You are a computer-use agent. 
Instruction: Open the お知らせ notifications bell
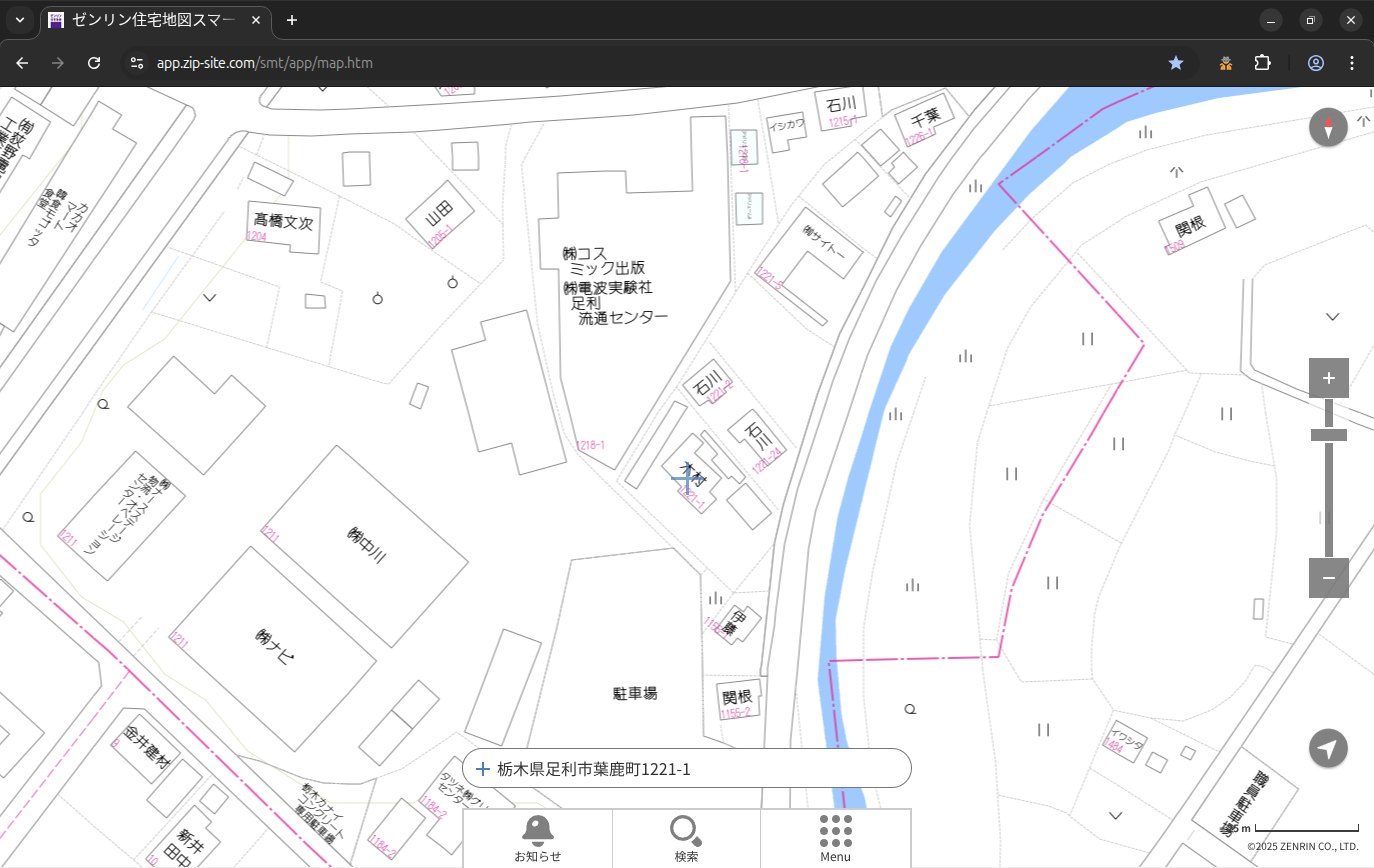pos(537,838)
